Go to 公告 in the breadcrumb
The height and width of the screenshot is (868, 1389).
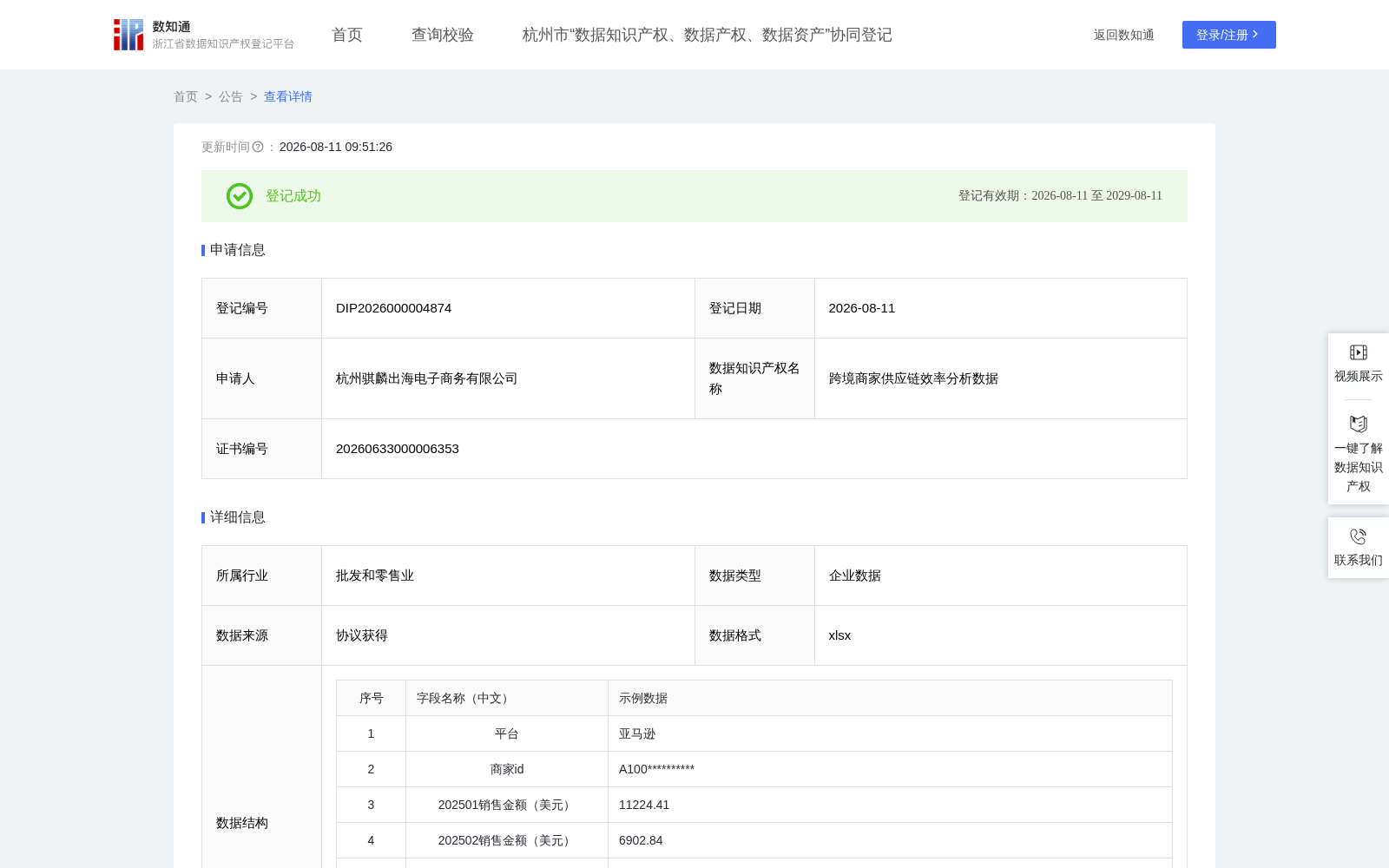pos(231,96)
